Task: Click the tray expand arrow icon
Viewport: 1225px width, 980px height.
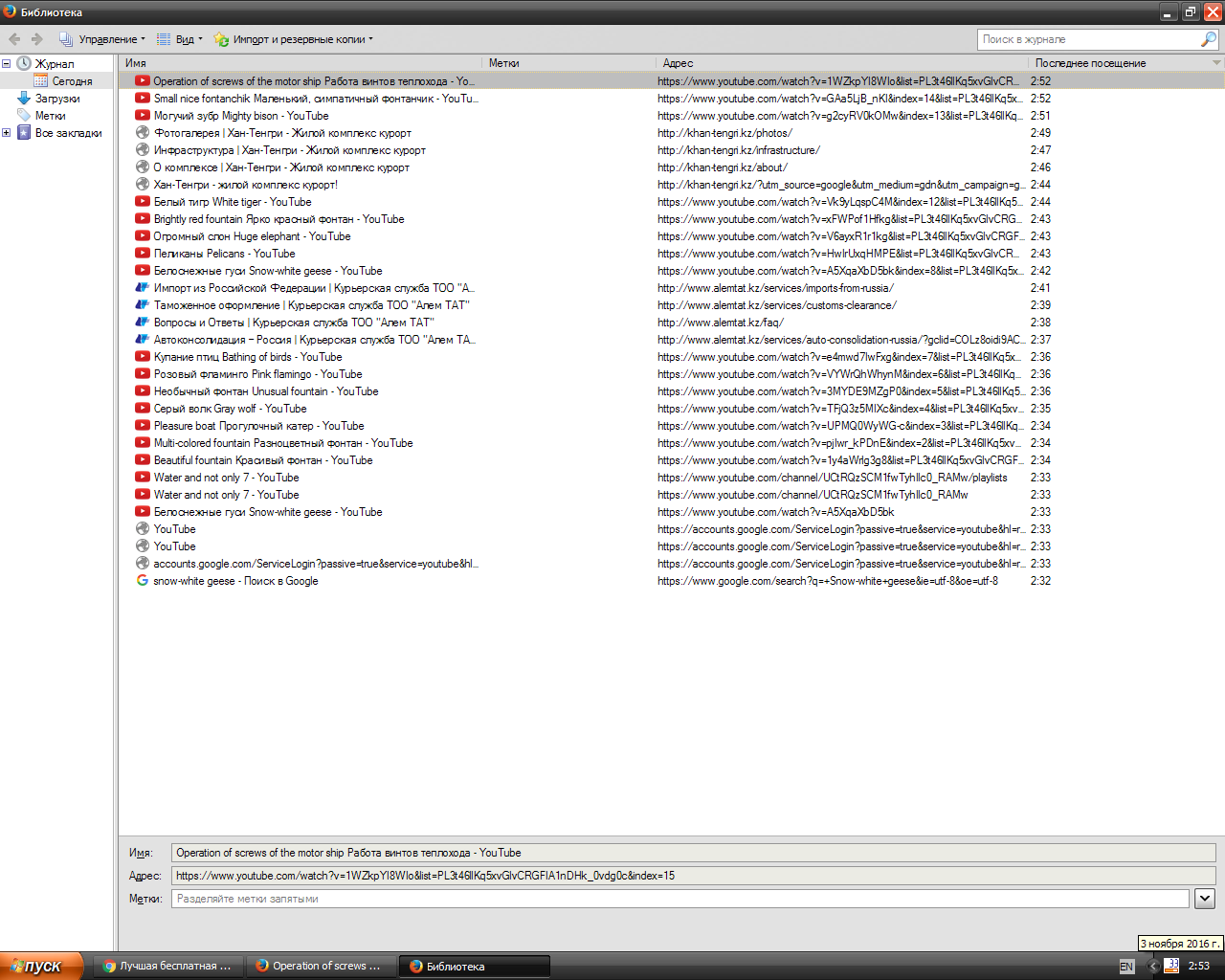Action: point(1152,967)
